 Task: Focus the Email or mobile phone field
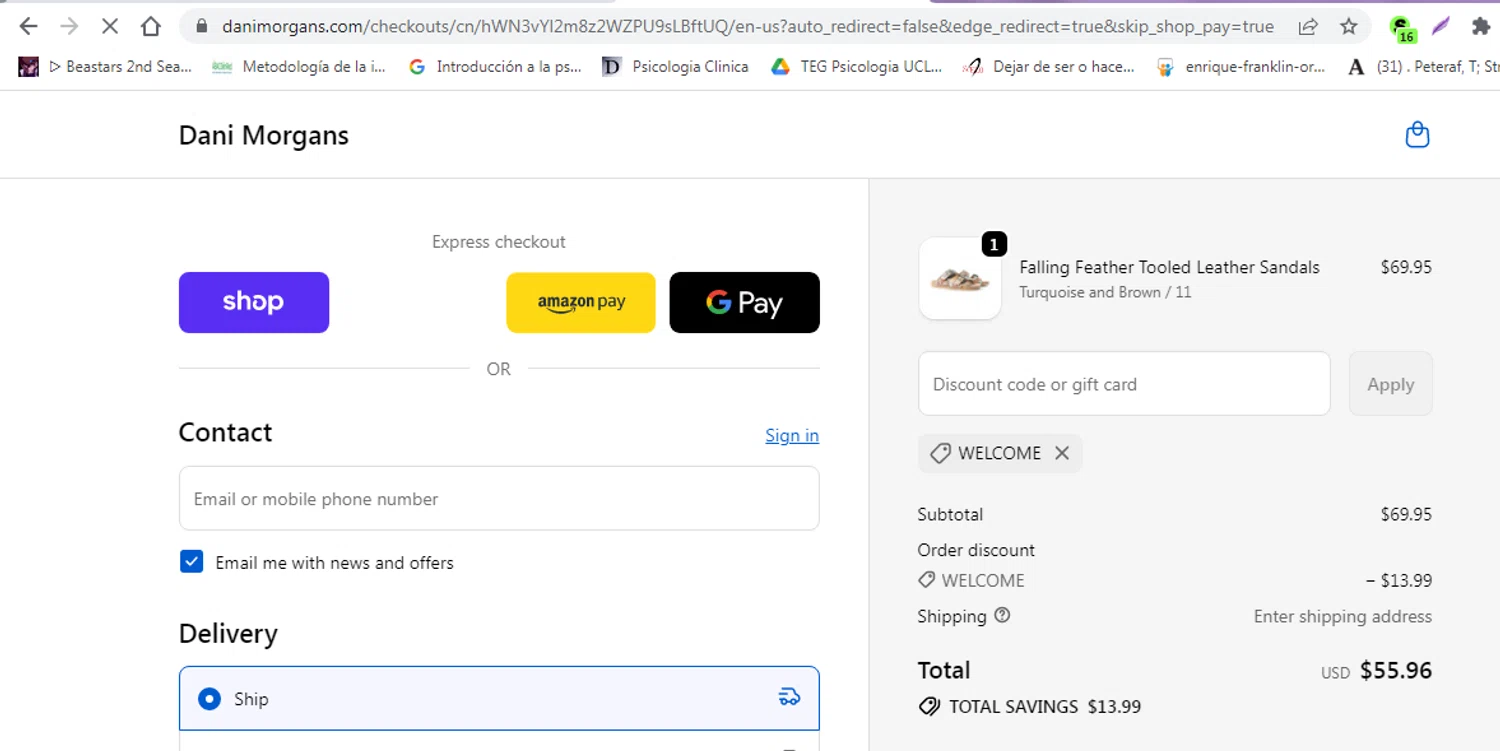click(499, 498)
